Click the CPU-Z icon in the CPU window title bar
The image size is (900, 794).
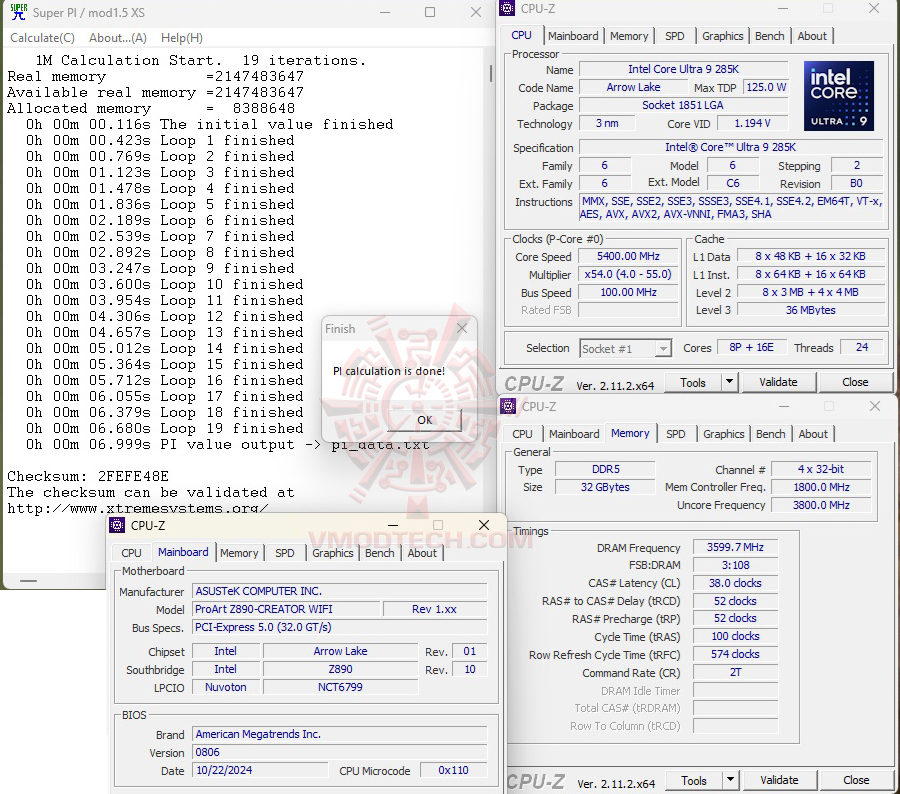(x=507, y=8)
